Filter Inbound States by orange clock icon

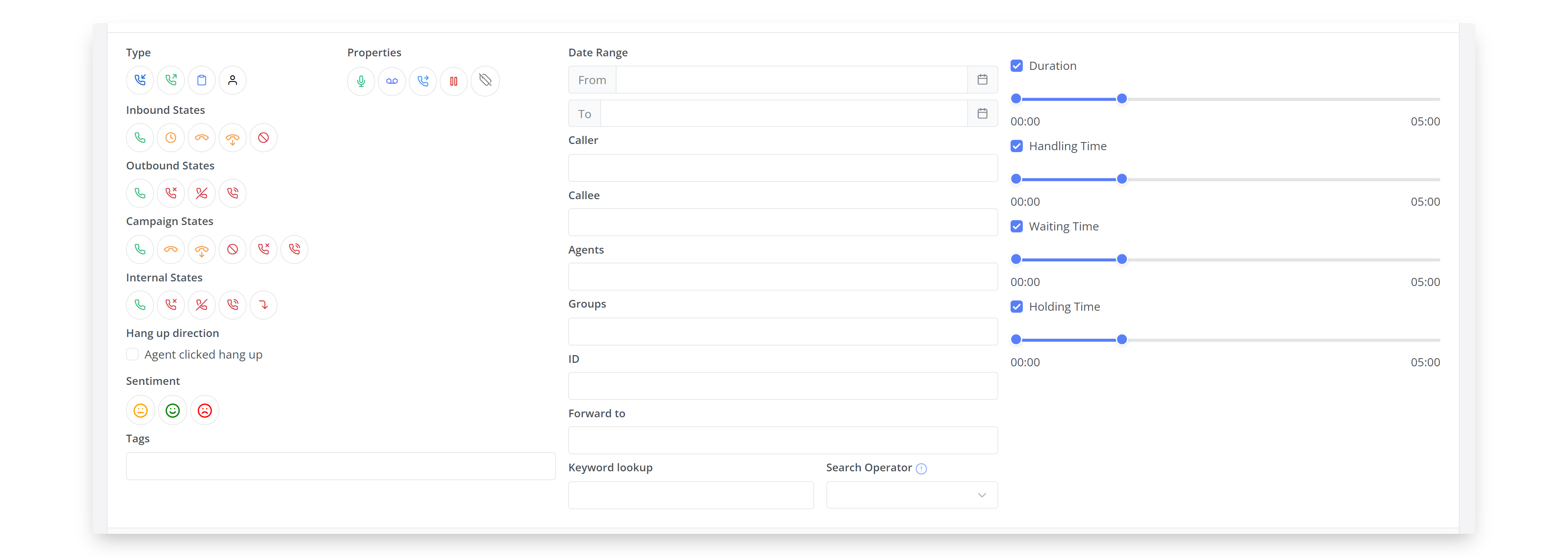click(x=171, y=137)
